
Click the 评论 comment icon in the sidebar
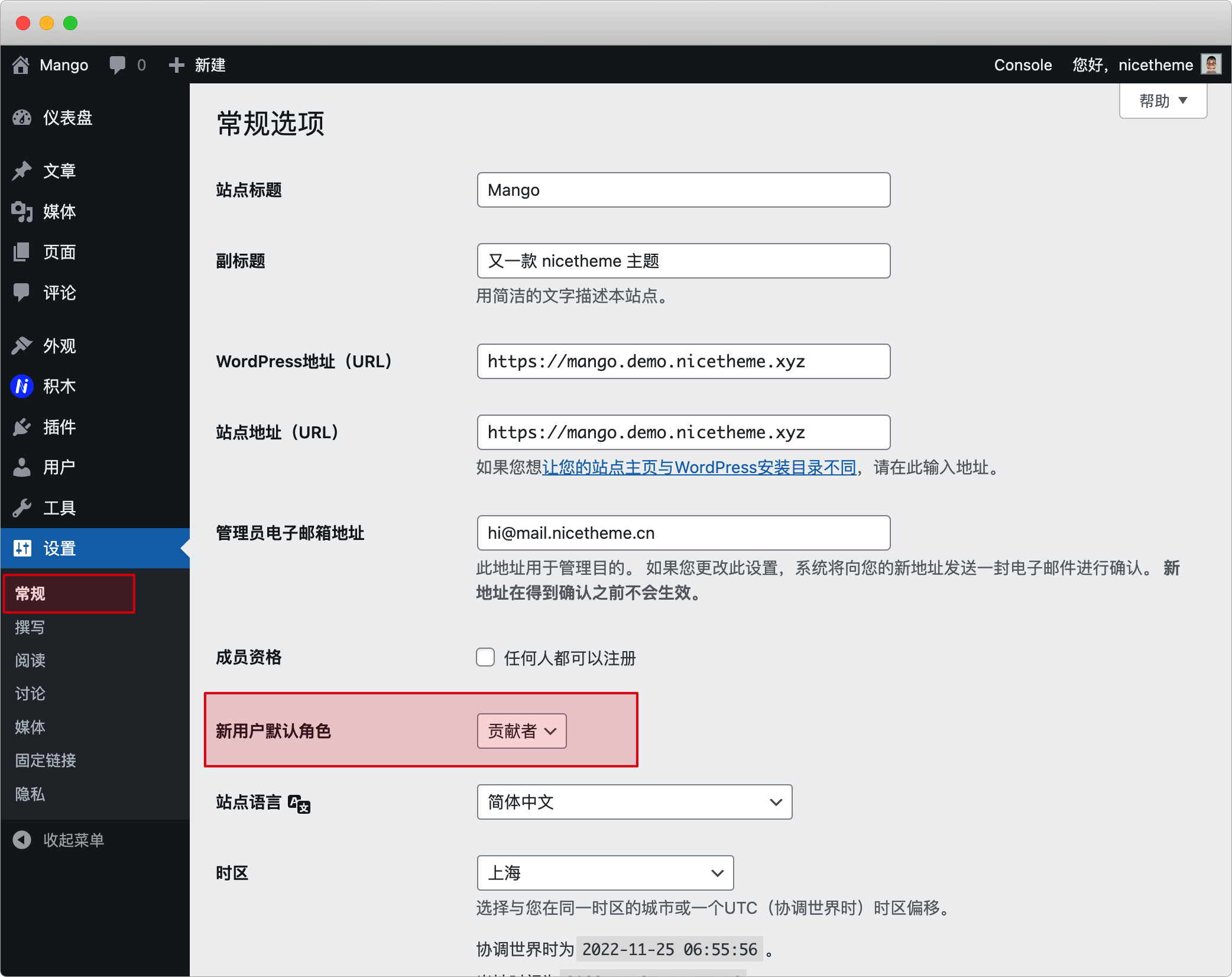[x=22, y=292]
